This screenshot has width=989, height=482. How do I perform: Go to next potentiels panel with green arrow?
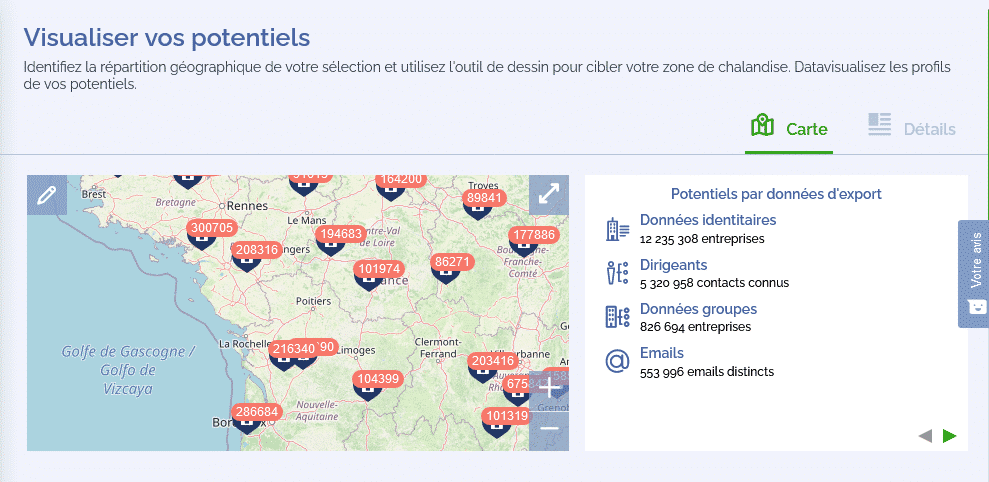click(x=949, y=435)
